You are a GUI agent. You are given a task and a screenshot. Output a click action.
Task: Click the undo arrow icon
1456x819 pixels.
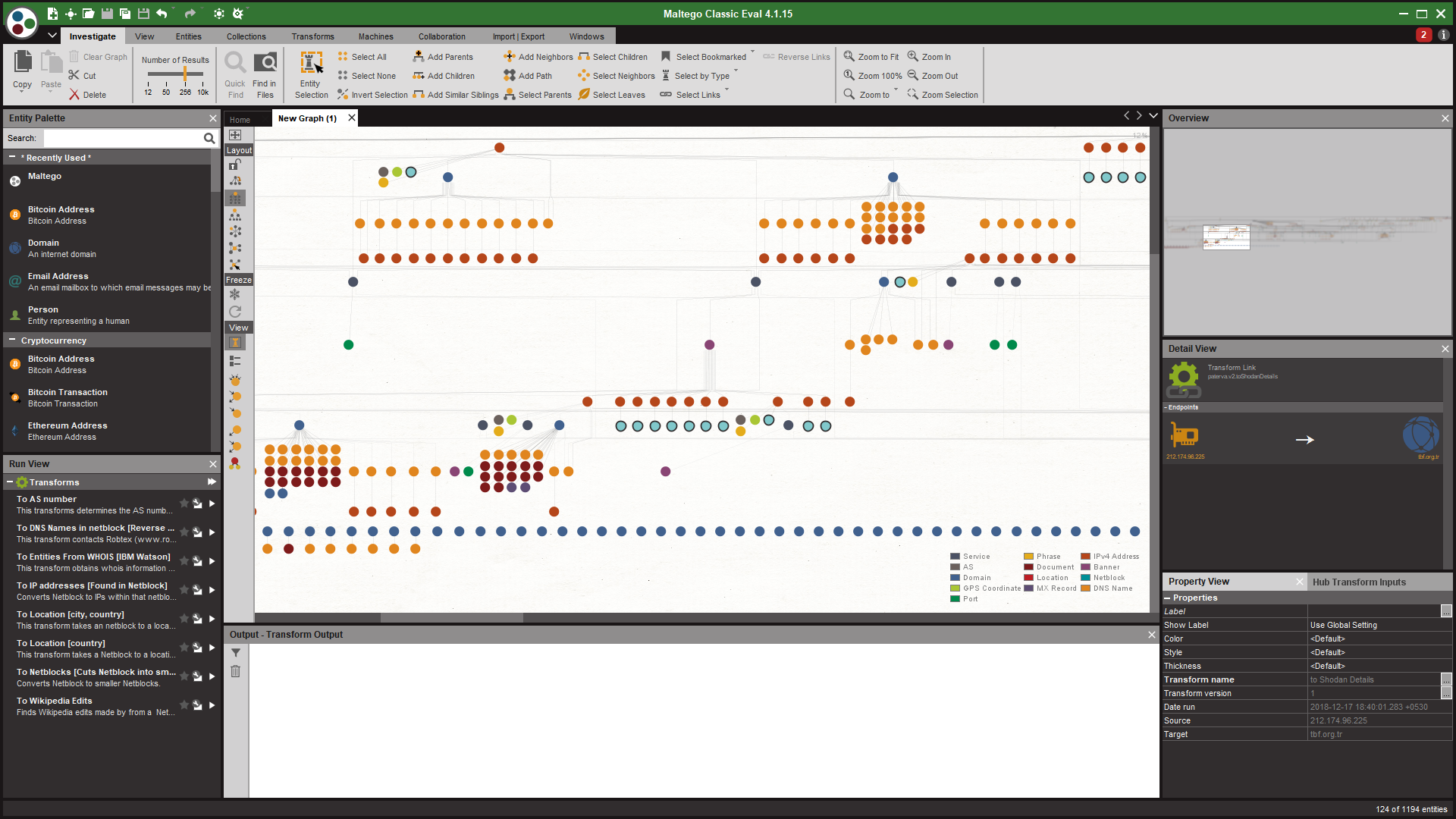[x=162, y=14]
